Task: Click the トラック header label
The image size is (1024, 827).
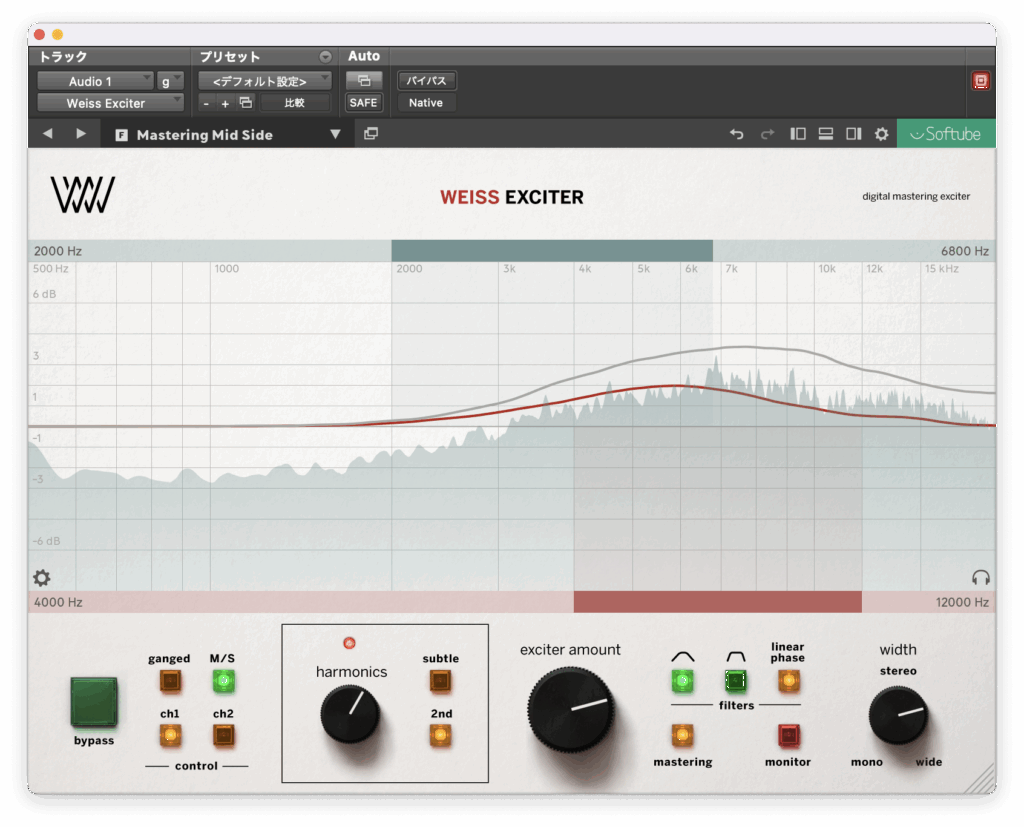Action: (x=63, y=57)
